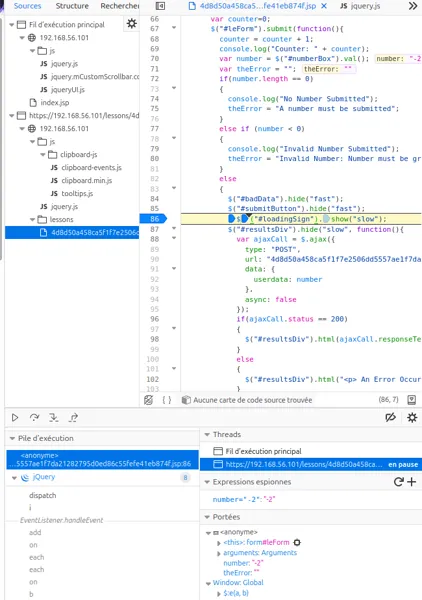Open jqueryUI.js in the sources tree
Image resolution: width=422 pixels, height=600 pixels.
coord(62,90)
